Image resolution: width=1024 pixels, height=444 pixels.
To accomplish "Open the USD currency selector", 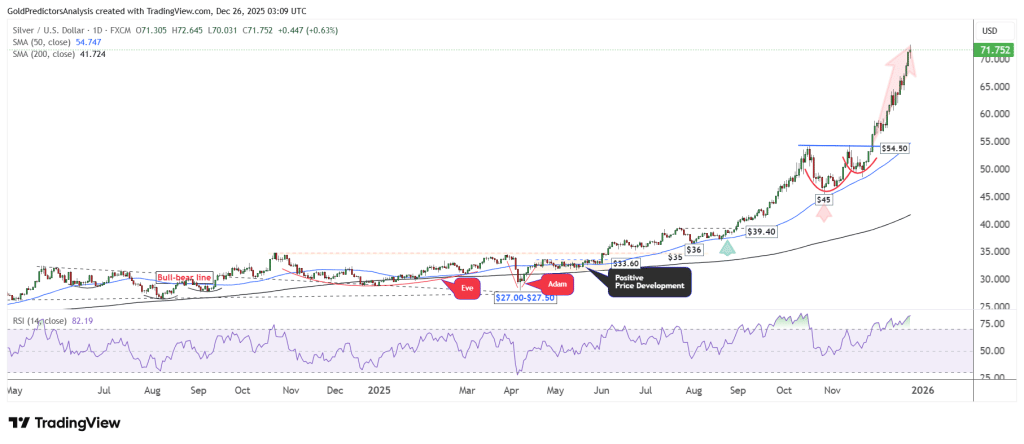I will (990, 28).
